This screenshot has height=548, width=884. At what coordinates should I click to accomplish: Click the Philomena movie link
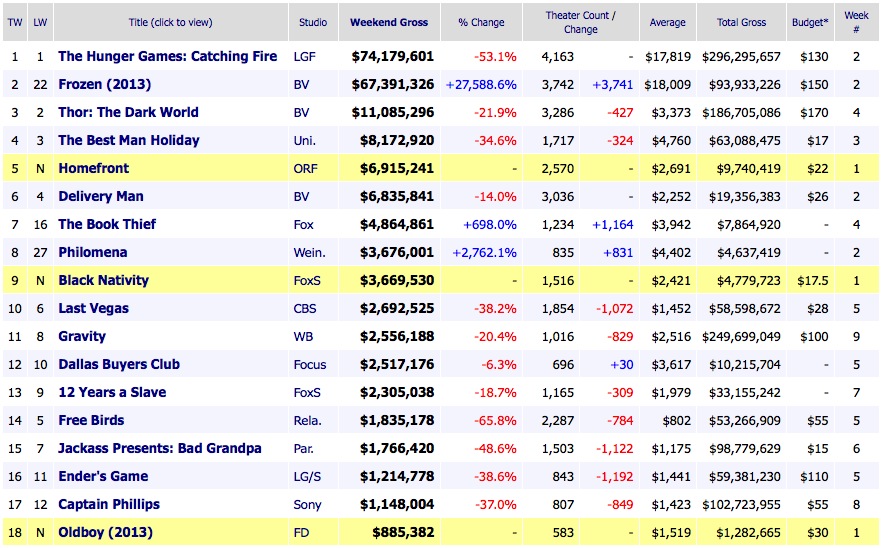pyautogui.click(x=93, y=253)
